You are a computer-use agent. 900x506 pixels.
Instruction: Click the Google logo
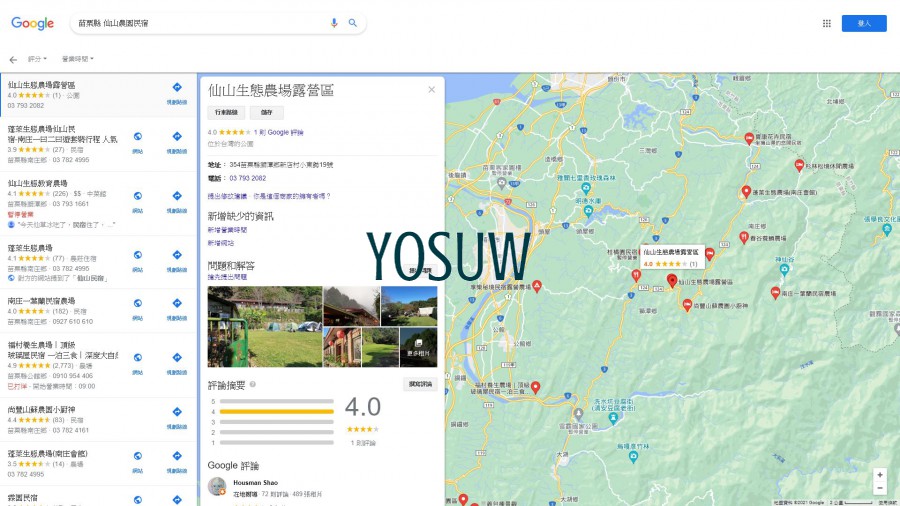tap(33, 23)
